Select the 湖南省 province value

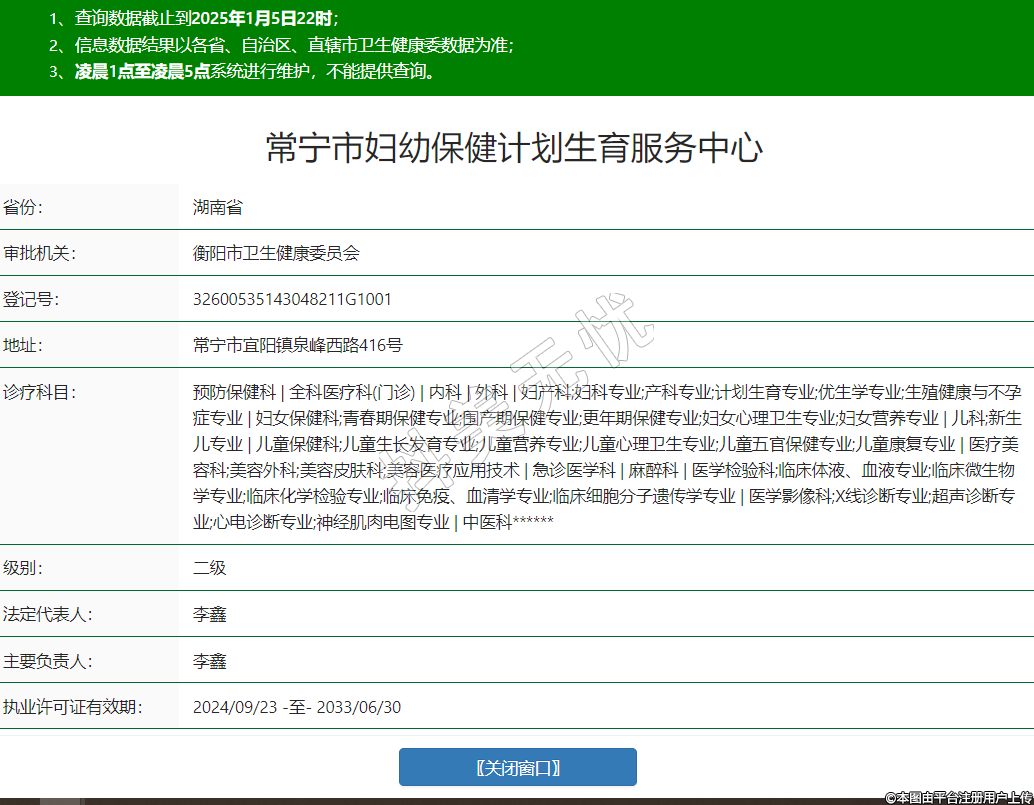pos(218,208)
